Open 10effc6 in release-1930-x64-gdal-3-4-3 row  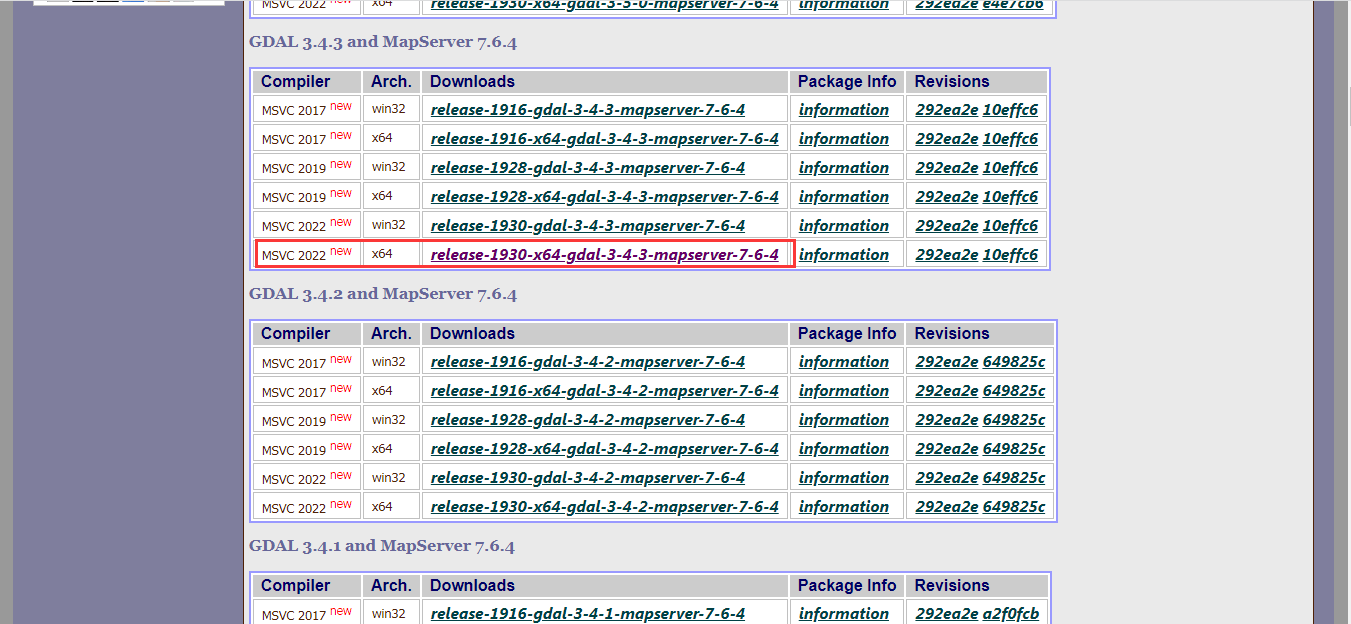tap(1010, 255)
